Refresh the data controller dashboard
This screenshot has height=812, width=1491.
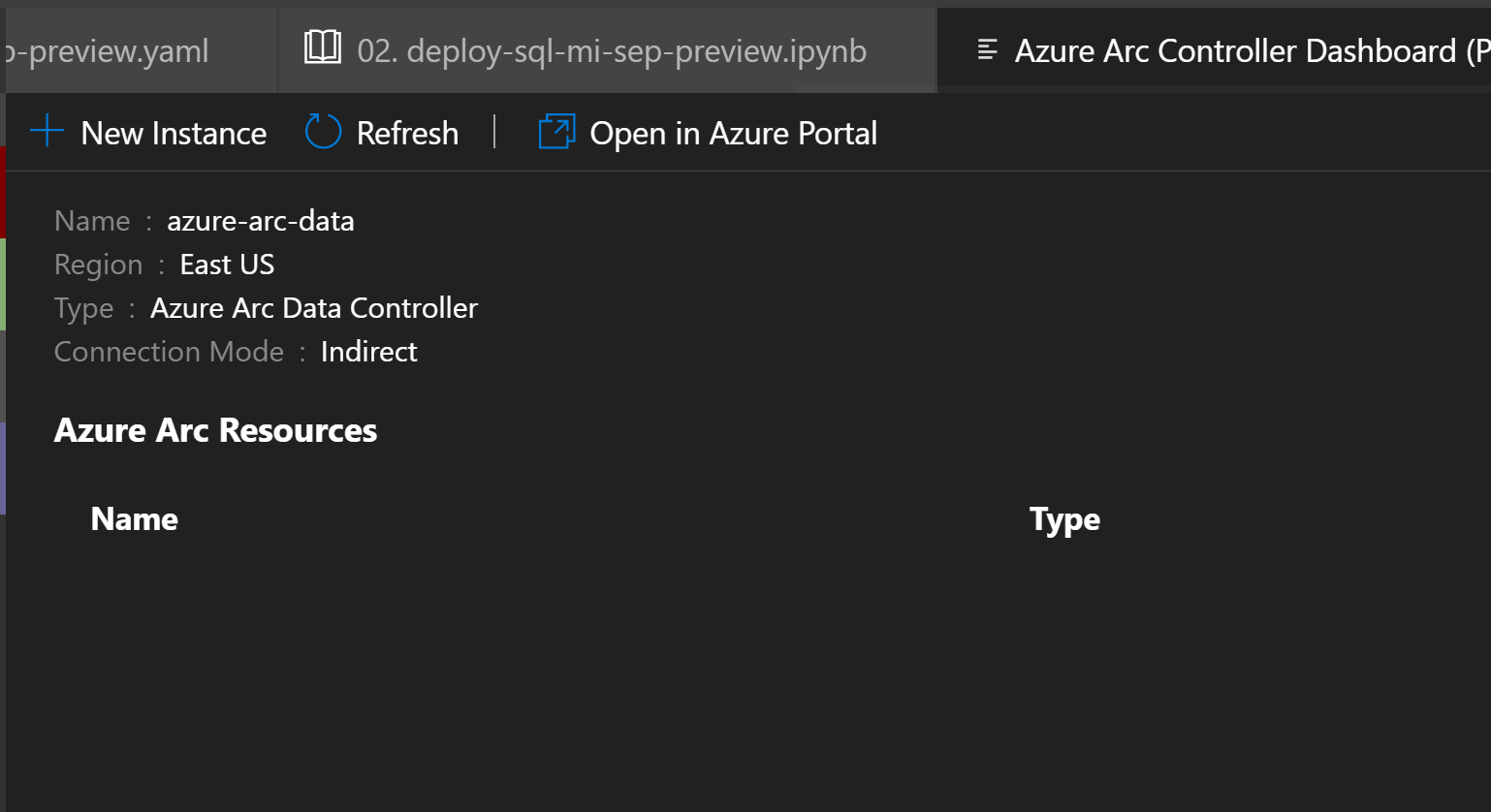(x=406, y=133)
